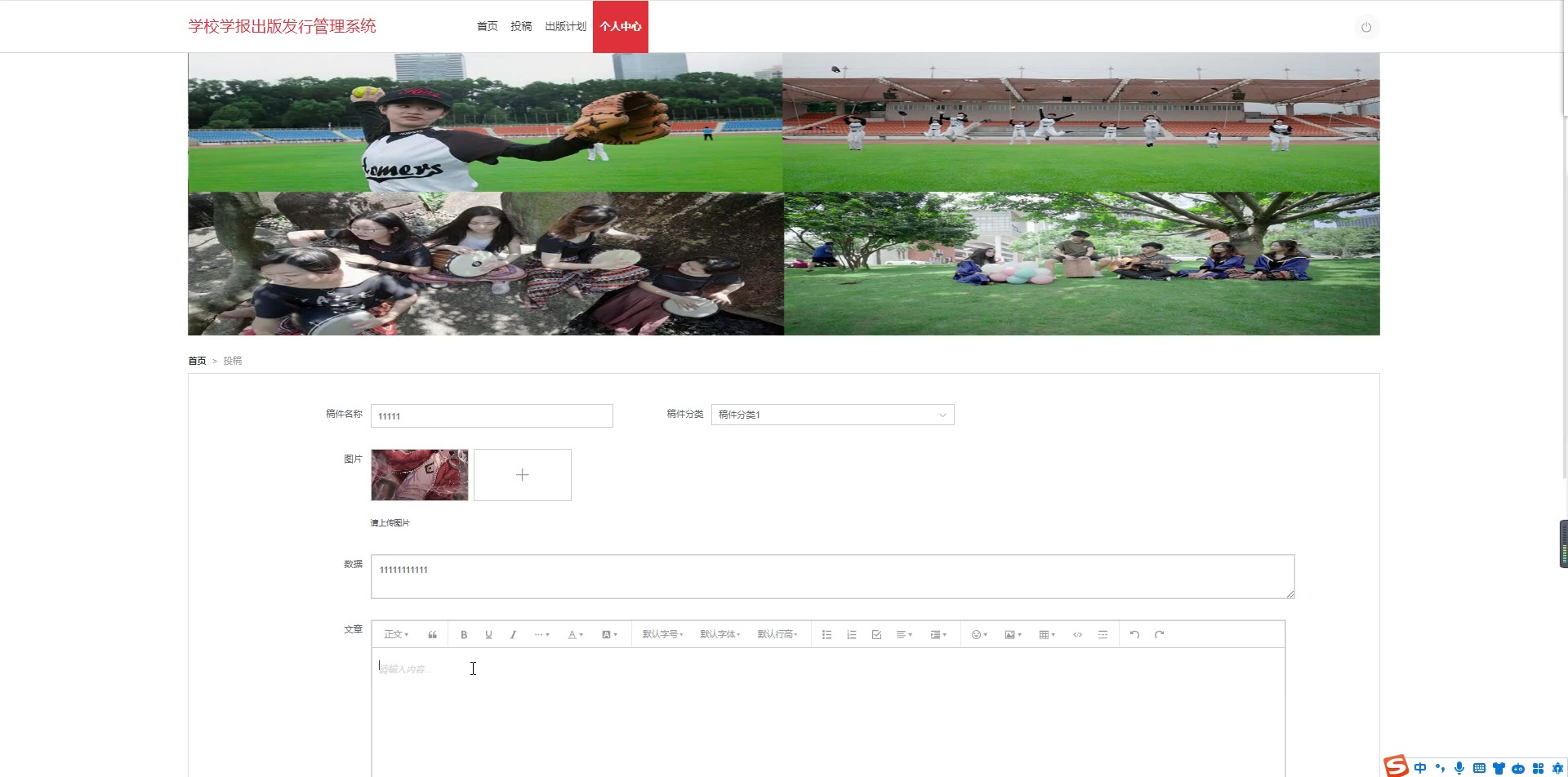Open the 出版计划 nav item
The image size is (1568, 777).
click(x=566, y=26)
